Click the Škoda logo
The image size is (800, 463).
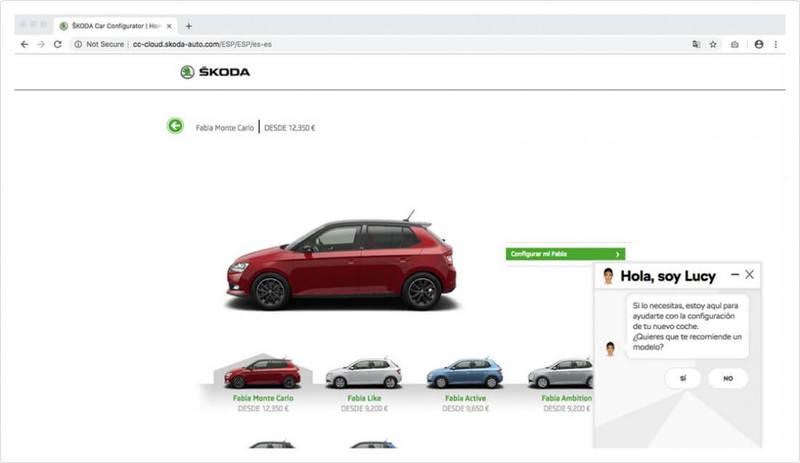[x=215, y=72]
